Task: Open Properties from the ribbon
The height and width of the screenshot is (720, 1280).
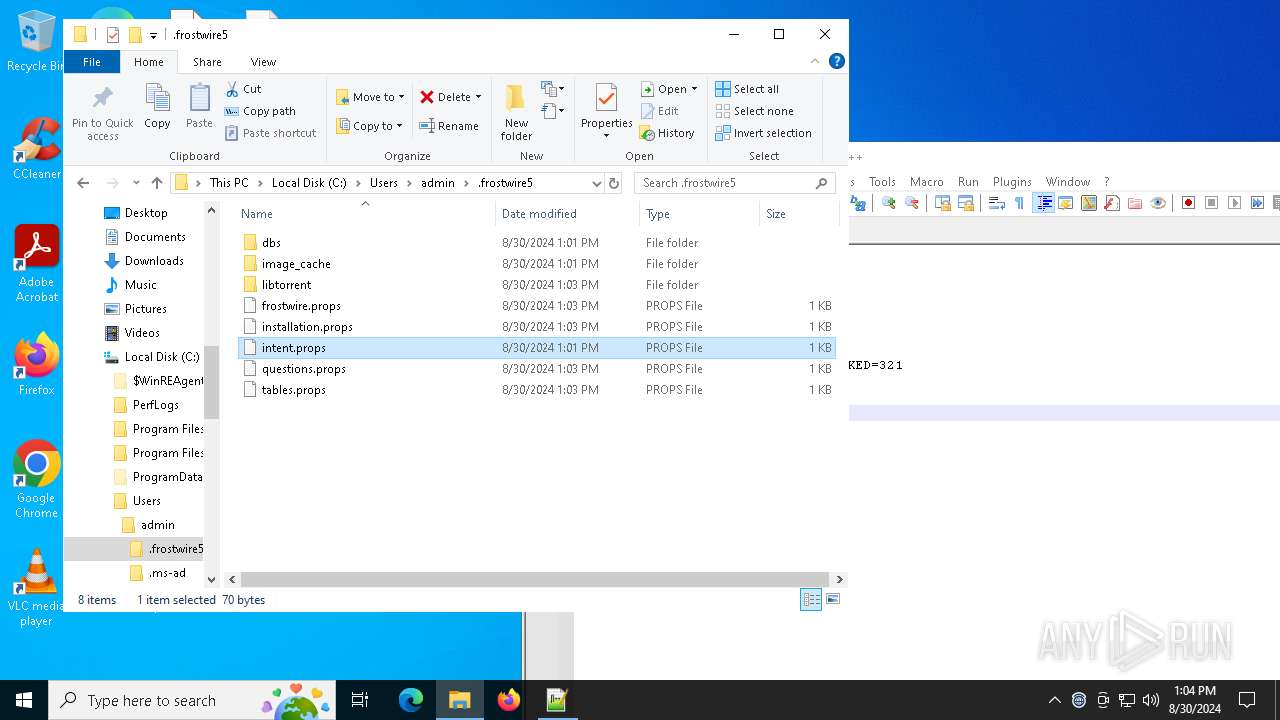Action: [x=606, y=112]
